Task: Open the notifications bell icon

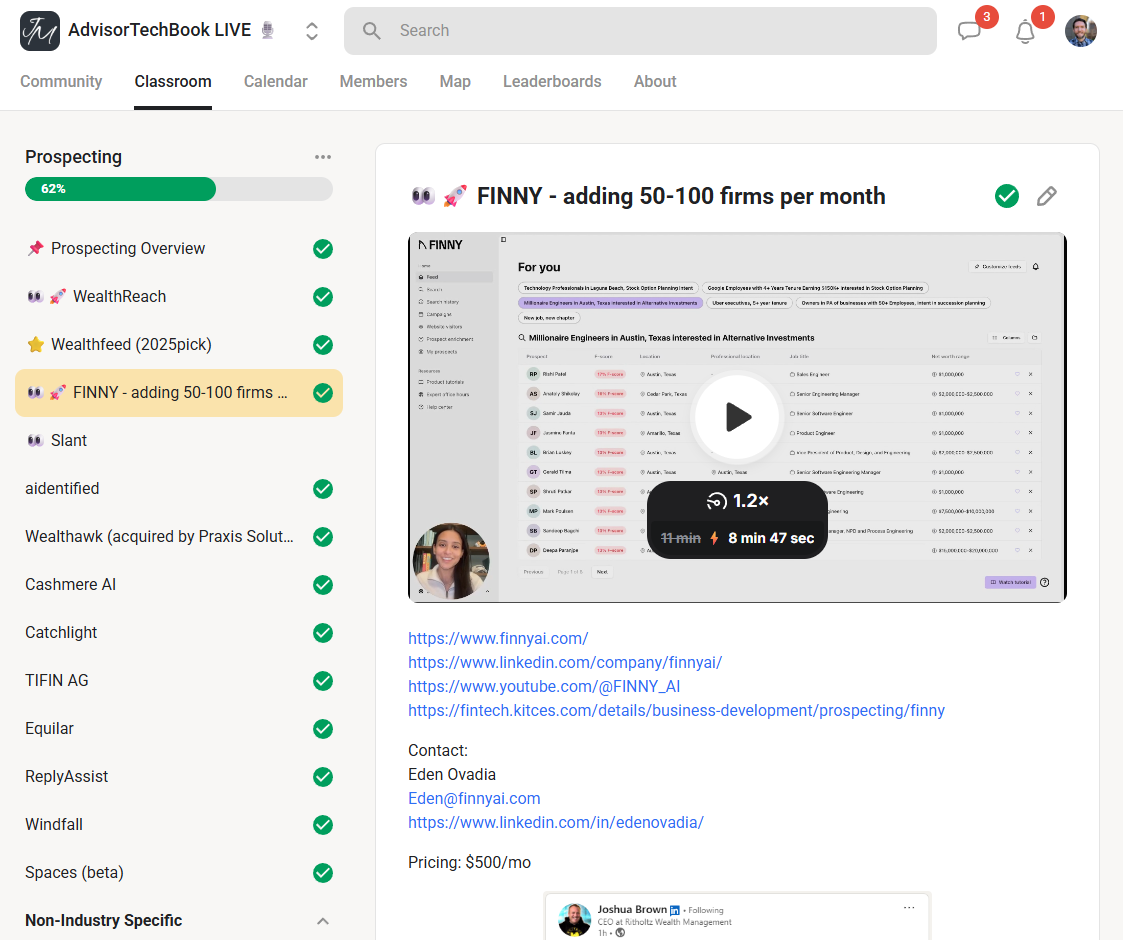Action: point(1025,32)
